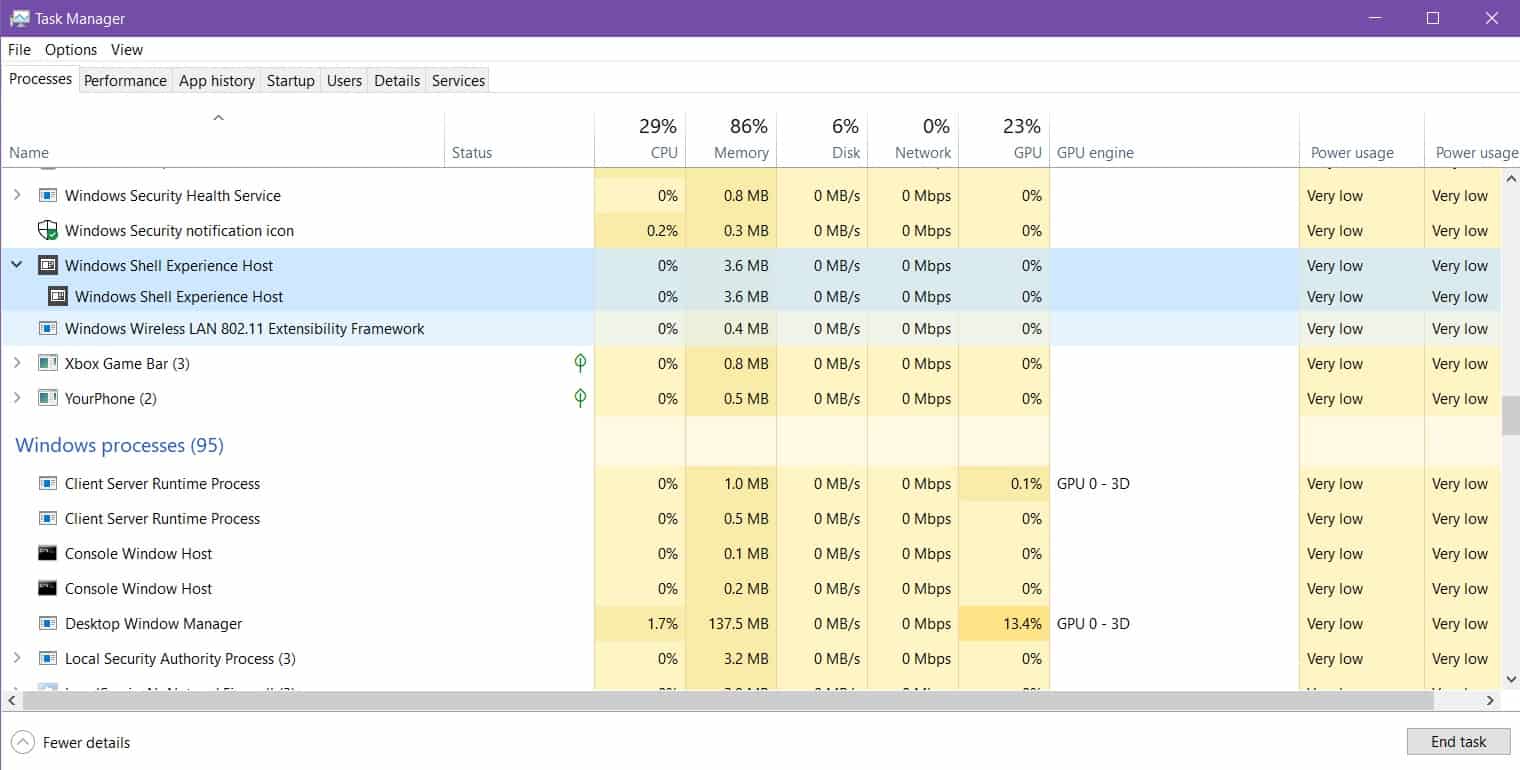
Task: Open the Services tab
Action: 458,81
